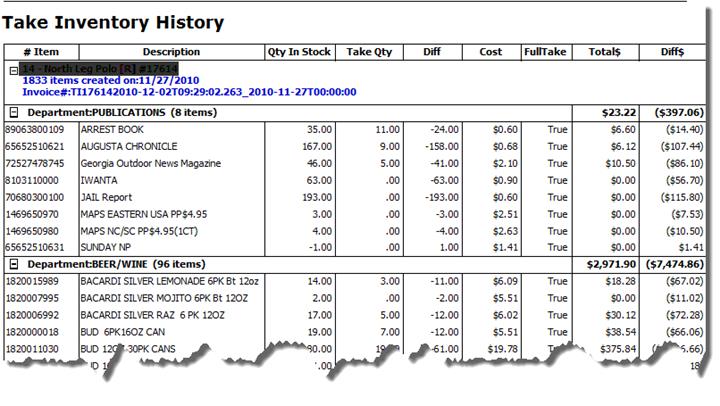
Task: Click the Cost column header
Action: (x=490, y=52)
